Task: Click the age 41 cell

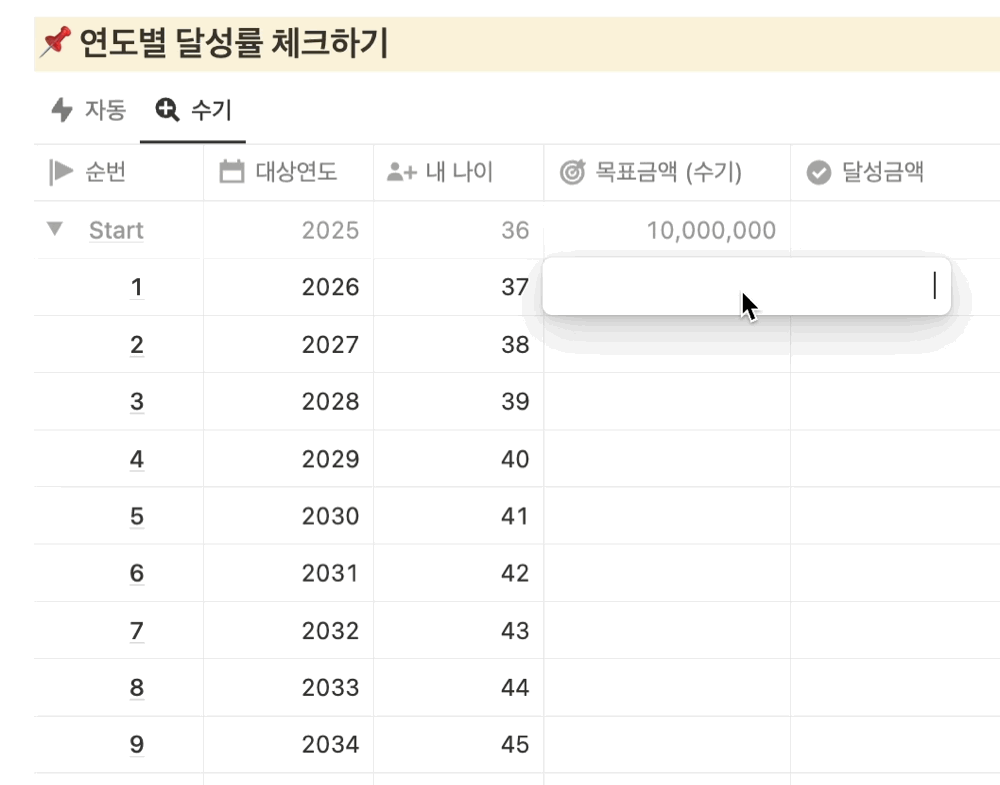Action: (x=459, y=516)
